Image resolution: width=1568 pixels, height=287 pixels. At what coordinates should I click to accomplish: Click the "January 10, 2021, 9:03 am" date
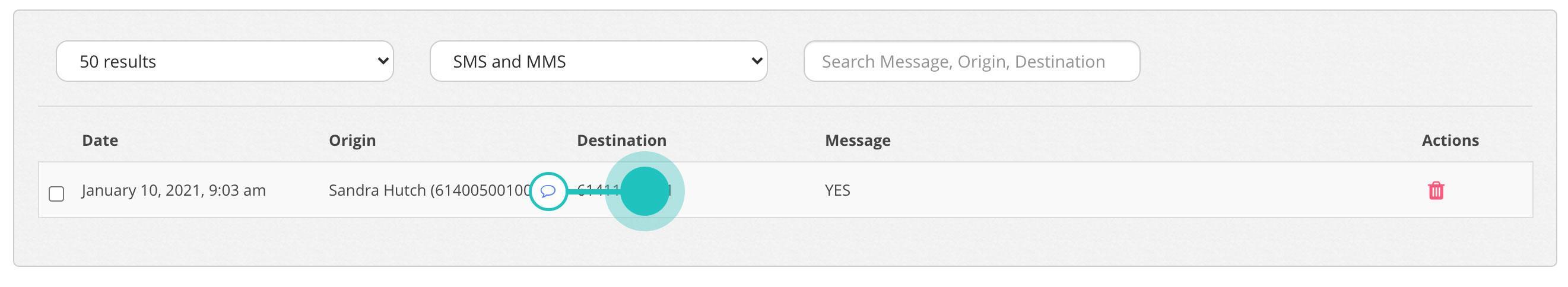pos(173,190)
